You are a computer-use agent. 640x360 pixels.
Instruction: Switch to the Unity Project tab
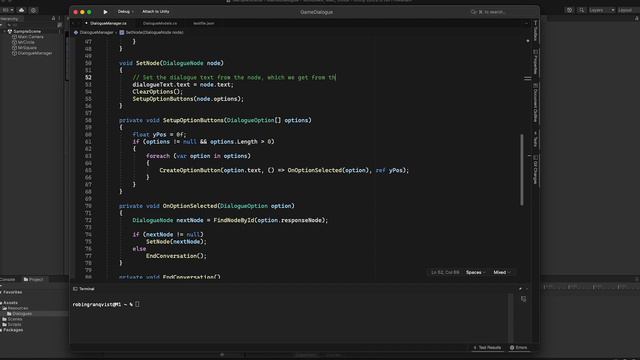pyautogui.click(x=33, y=279)
